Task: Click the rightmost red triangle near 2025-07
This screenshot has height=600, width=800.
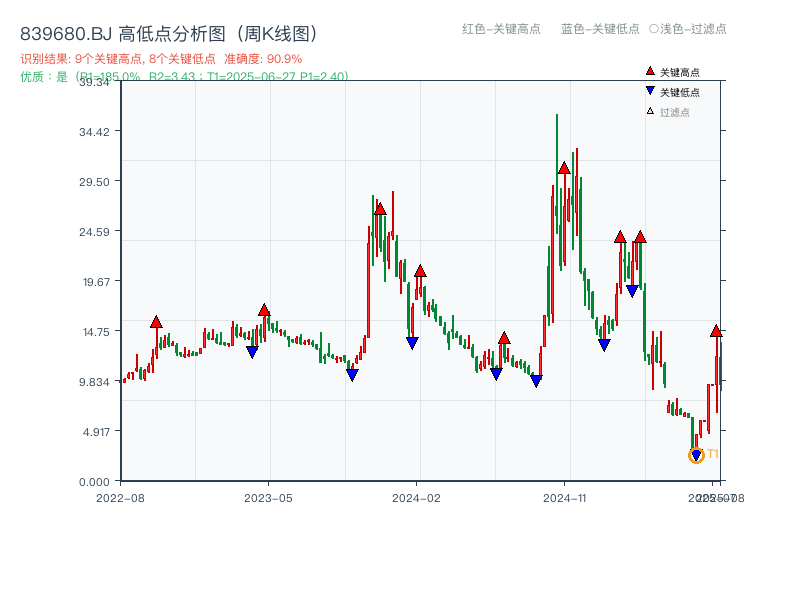Action: 717,330
